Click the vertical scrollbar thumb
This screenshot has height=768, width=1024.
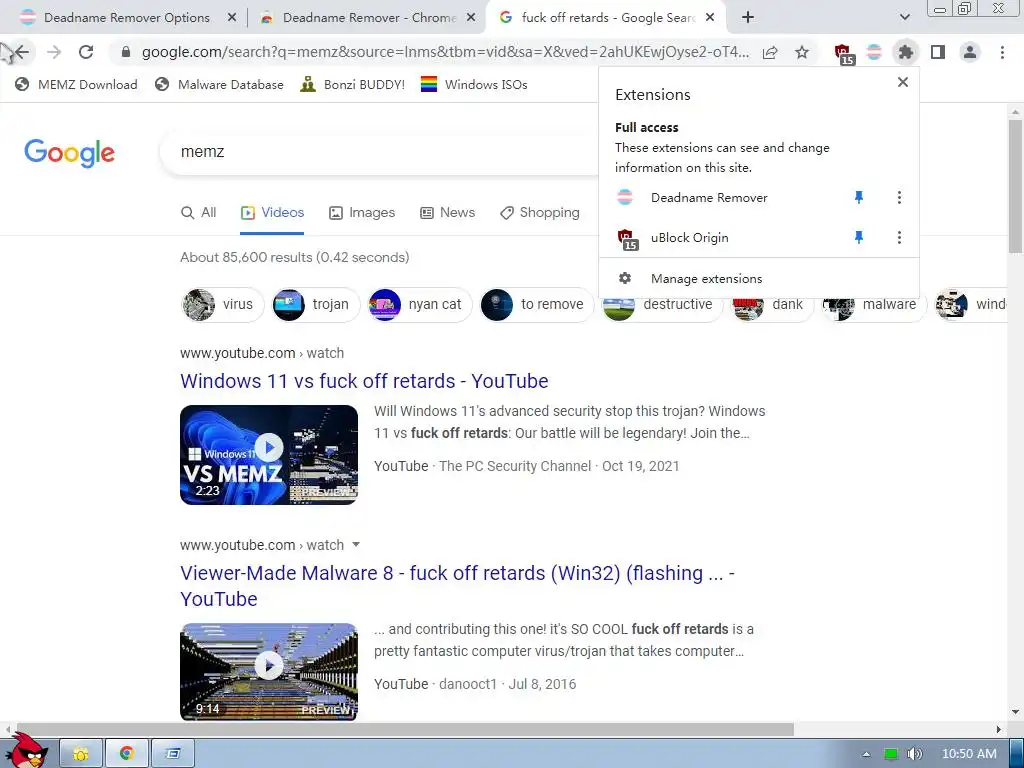point(1016,186)
